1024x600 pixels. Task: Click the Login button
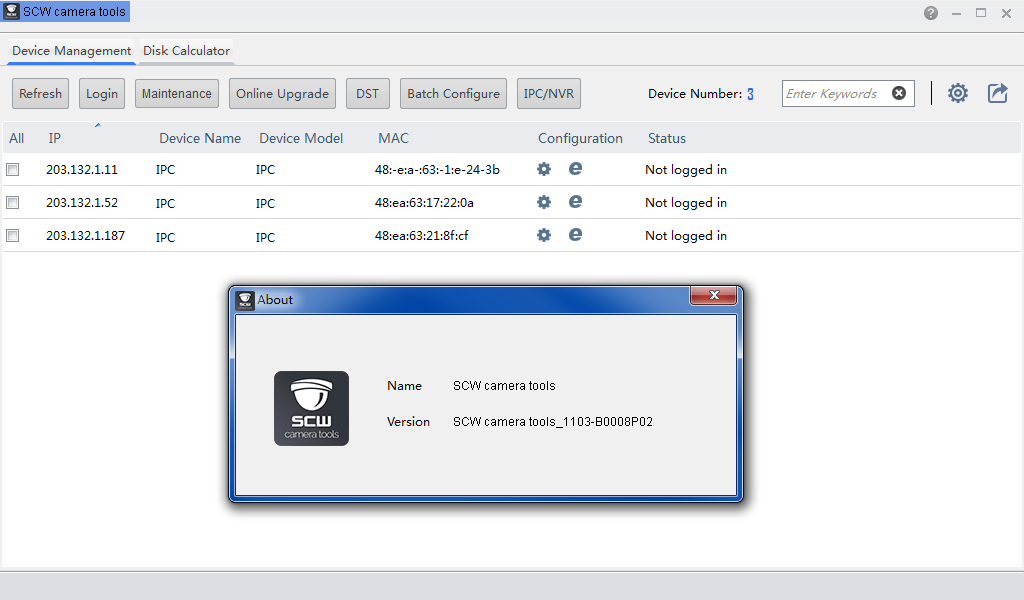102,93
